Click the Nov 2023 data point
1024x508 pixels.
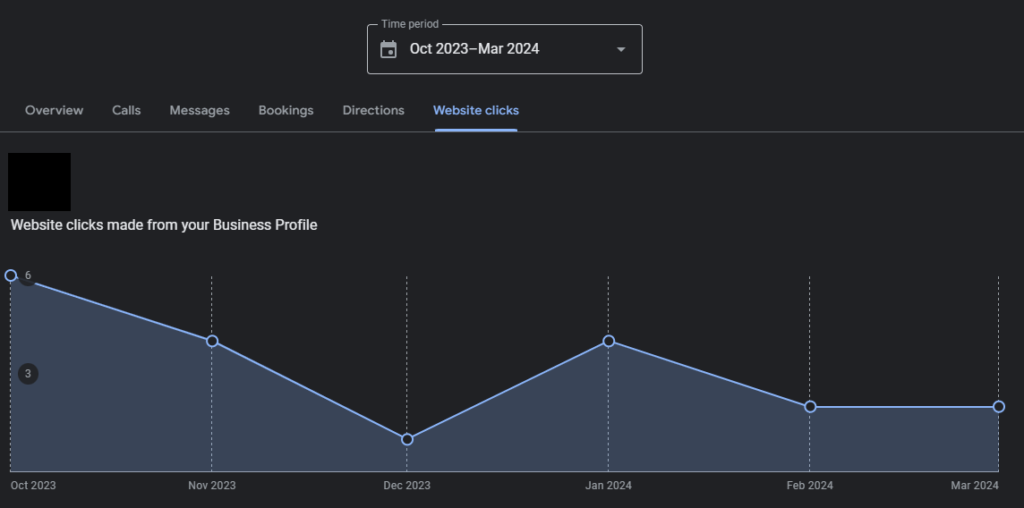pyautogui.click(x=212, y=341)
